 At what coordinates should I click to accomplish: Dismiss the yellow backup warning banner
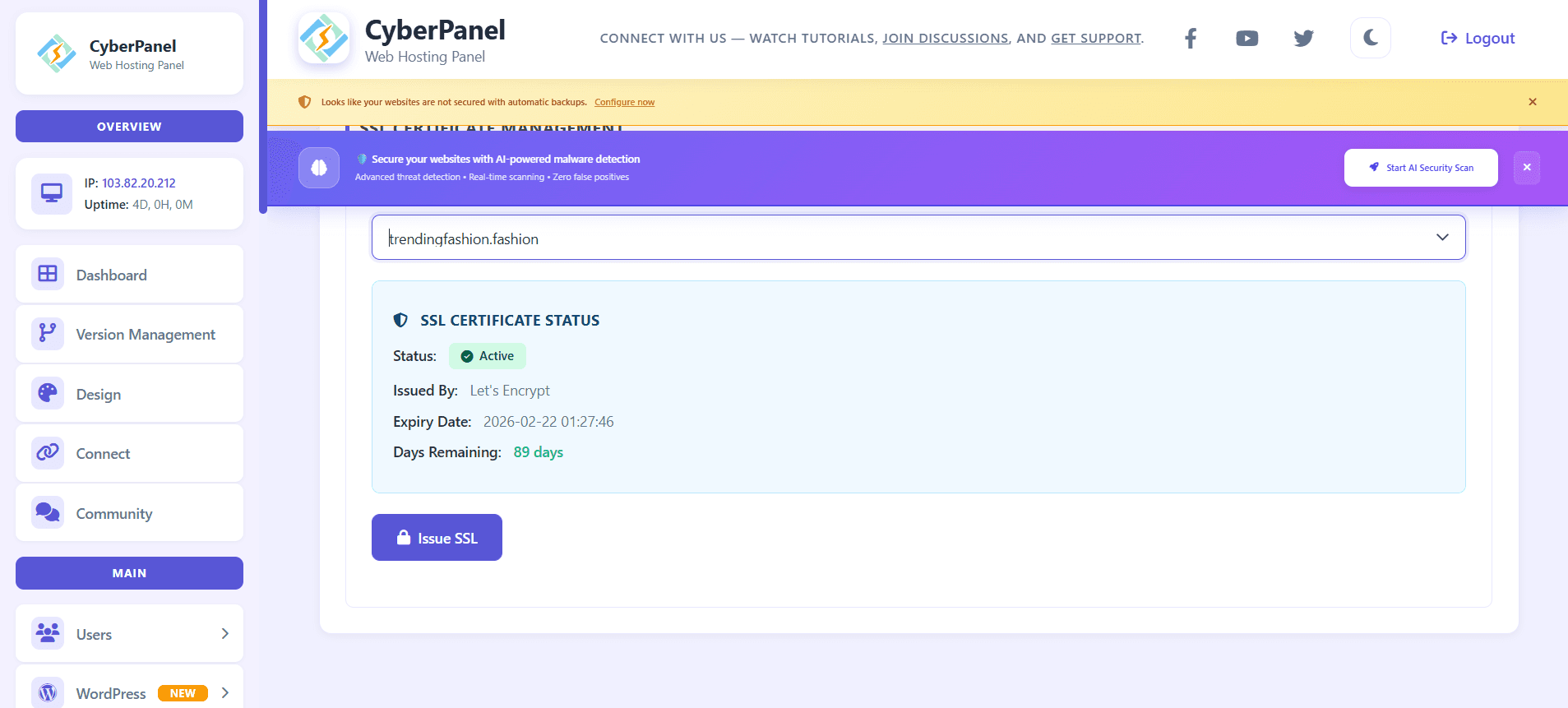click(x=1533, y=102)
